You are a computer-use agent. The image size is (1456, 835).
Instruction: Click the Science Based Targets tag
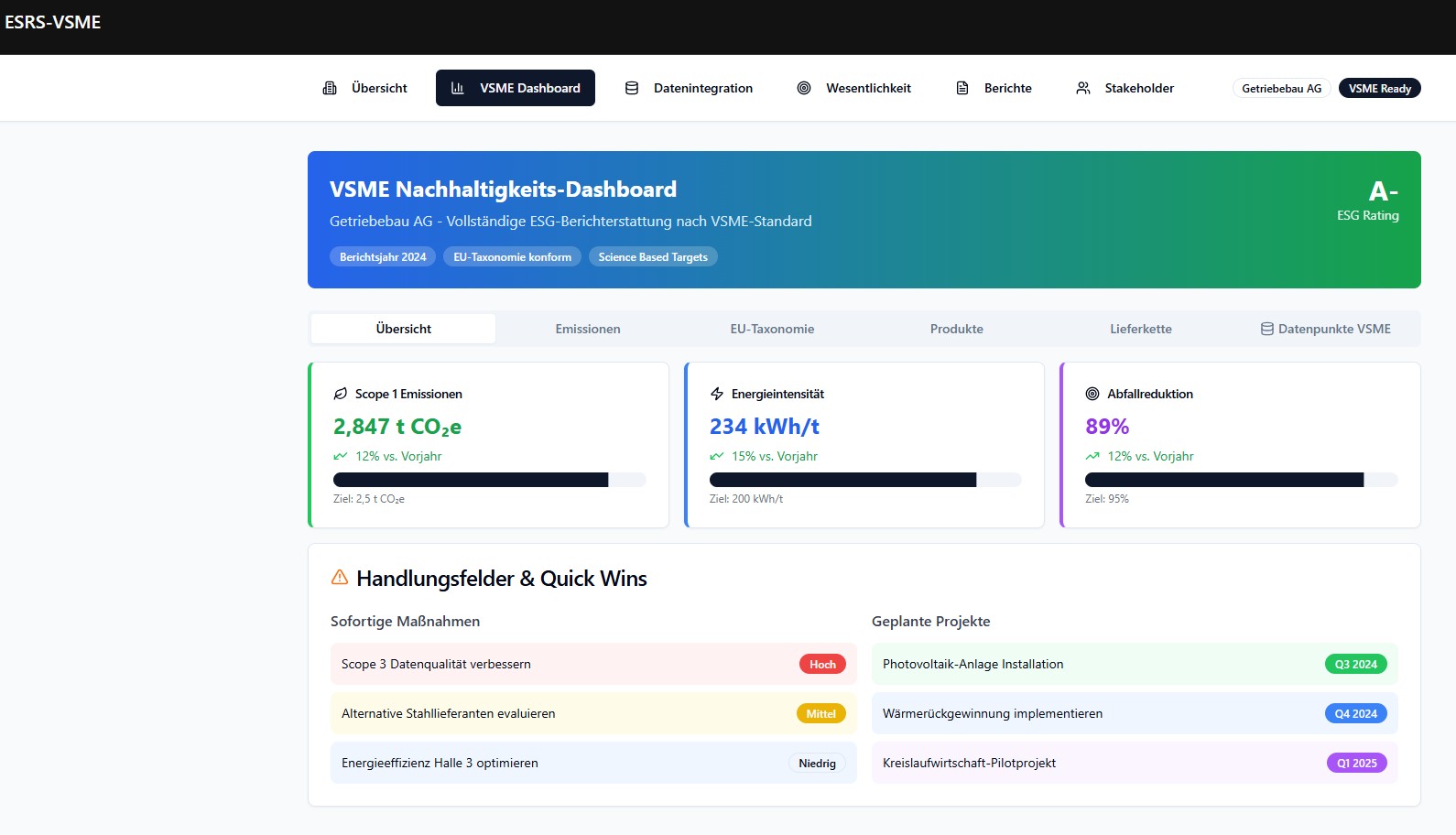pos(653,257)
